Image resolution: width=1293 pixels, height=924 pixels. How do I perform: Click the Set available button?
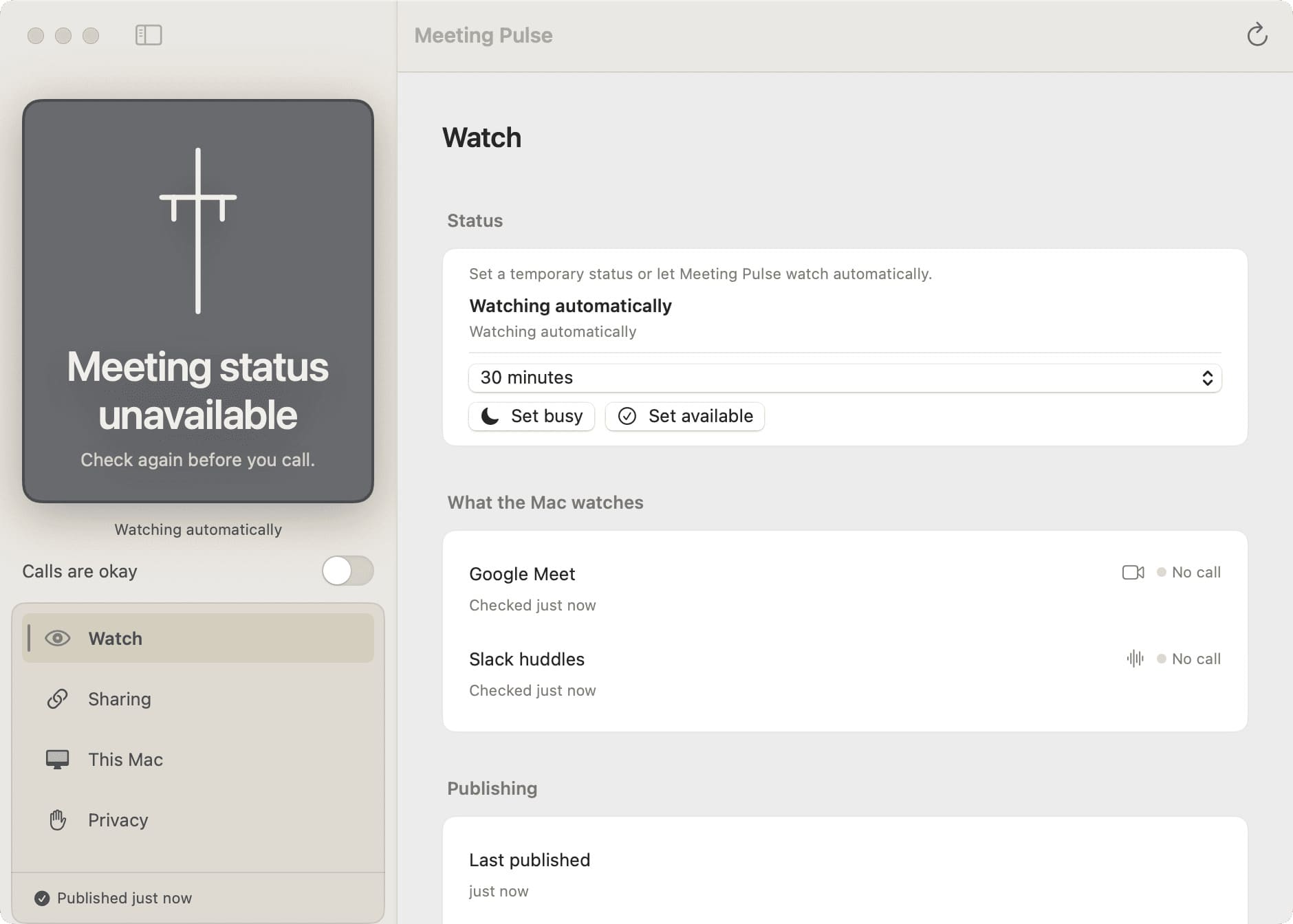click(685, 416)
